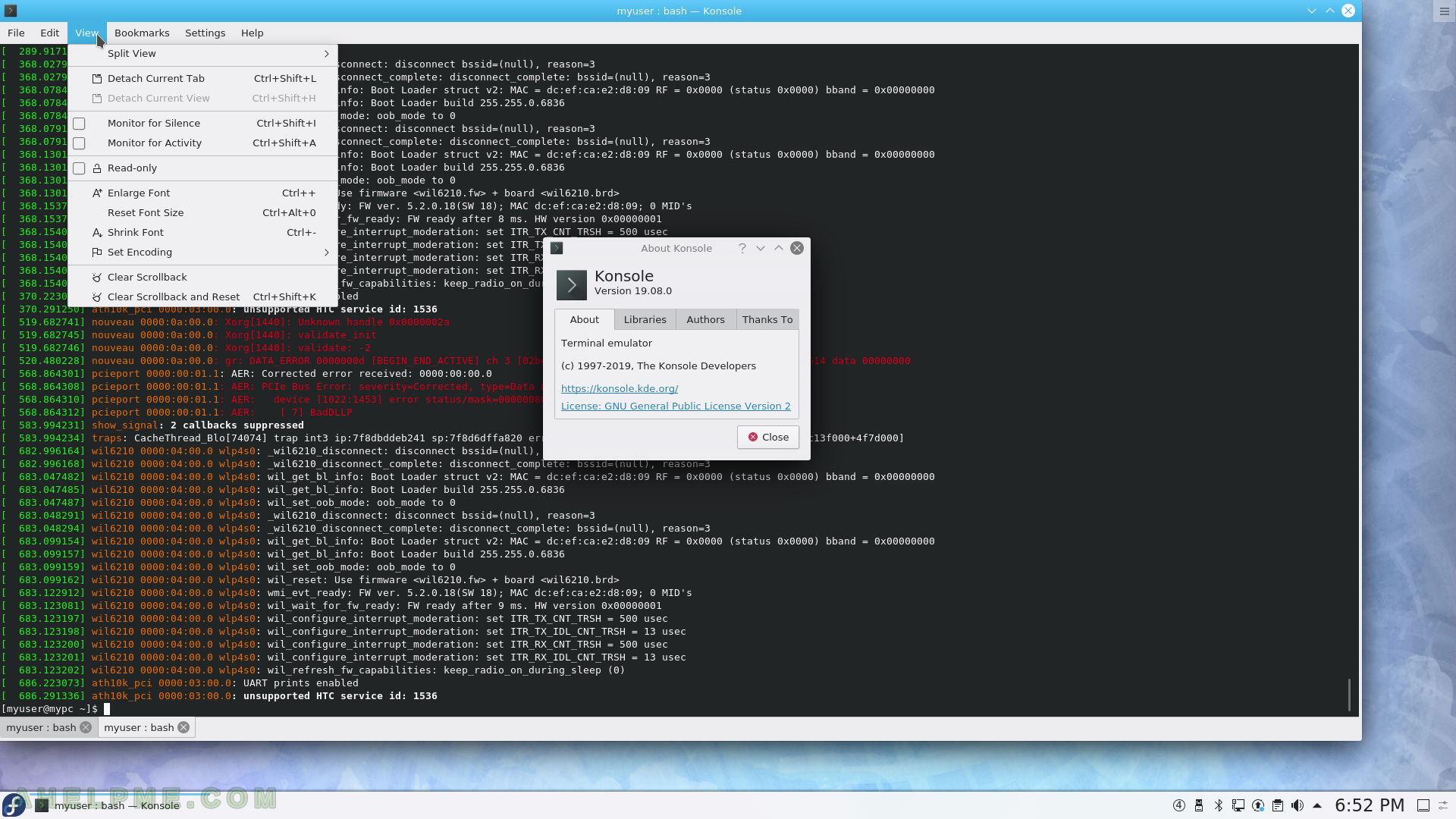Click 'Version 19.08.0' text
This screenshot has height=819, width=1456.
point(633,291)
